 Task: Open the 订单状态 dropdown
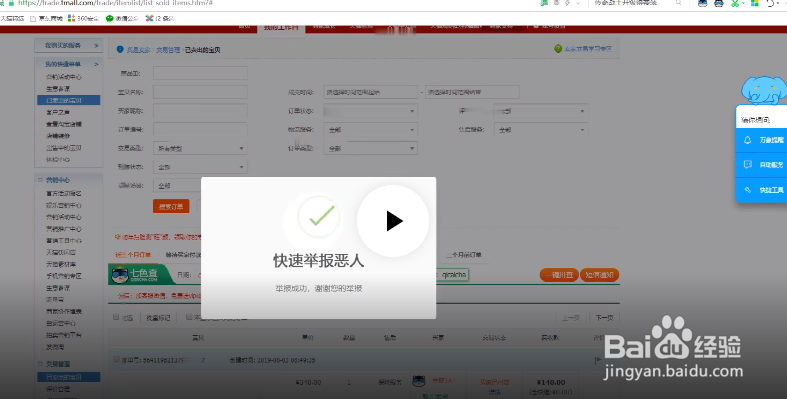click(370, 111)
